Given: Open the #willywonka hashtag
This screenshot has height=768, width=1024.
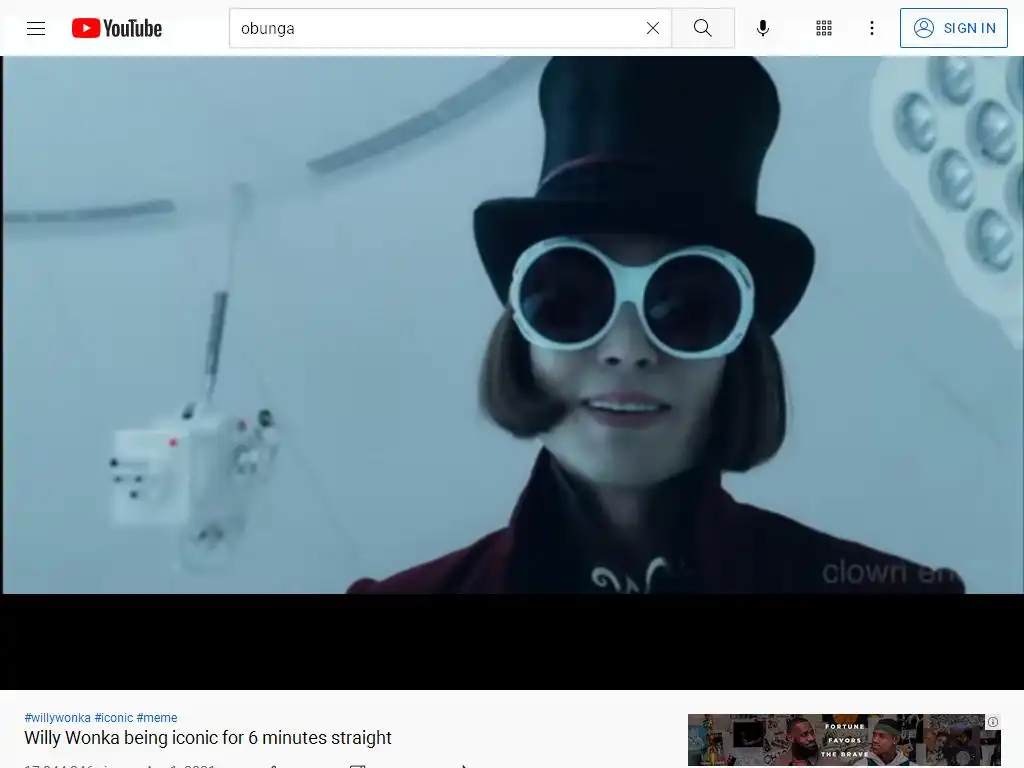Looking at the screenshot, I should coord(57,717).
